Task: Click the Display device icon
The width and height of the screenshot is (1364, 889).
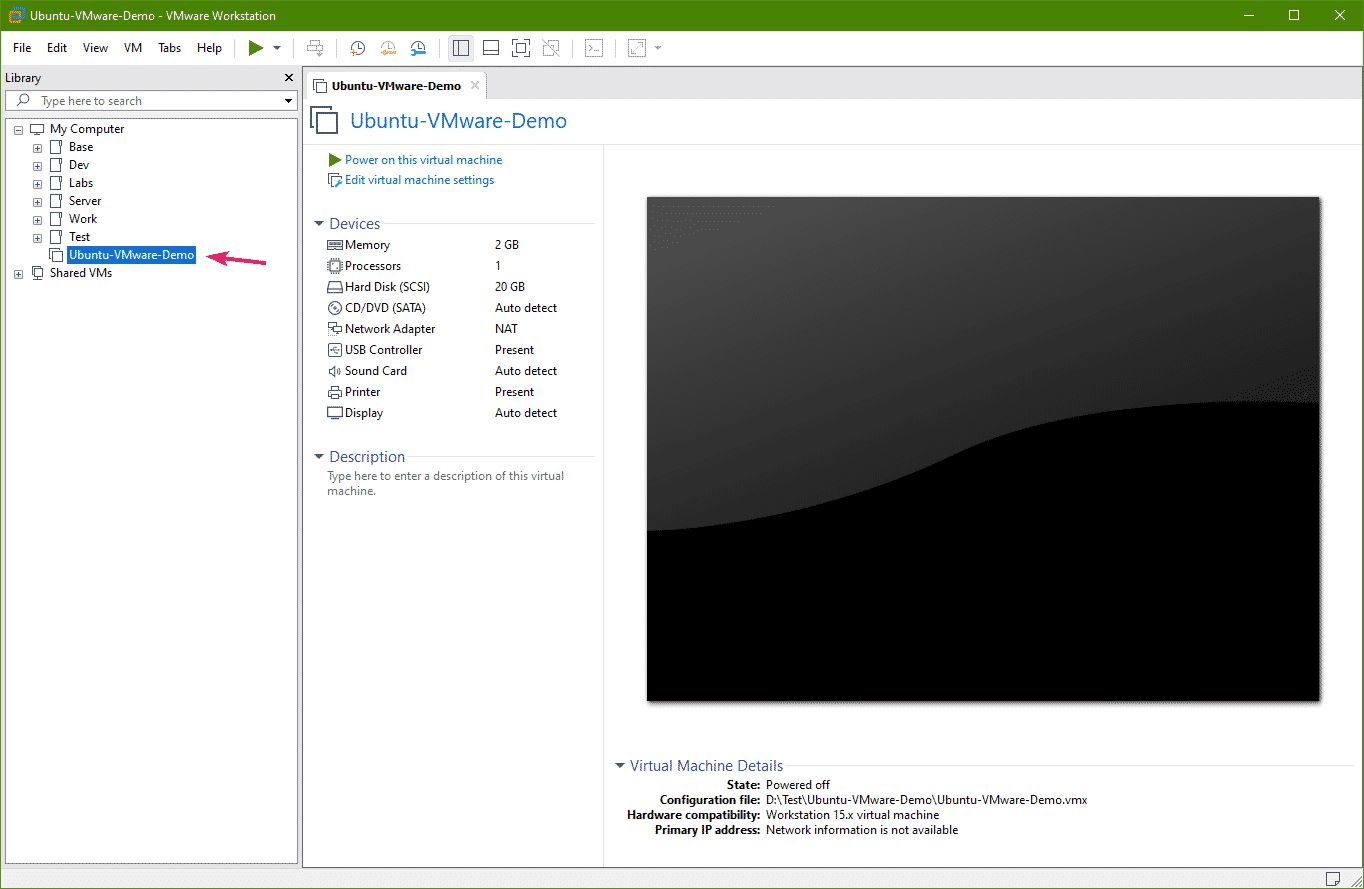Action: click(335, 413)
